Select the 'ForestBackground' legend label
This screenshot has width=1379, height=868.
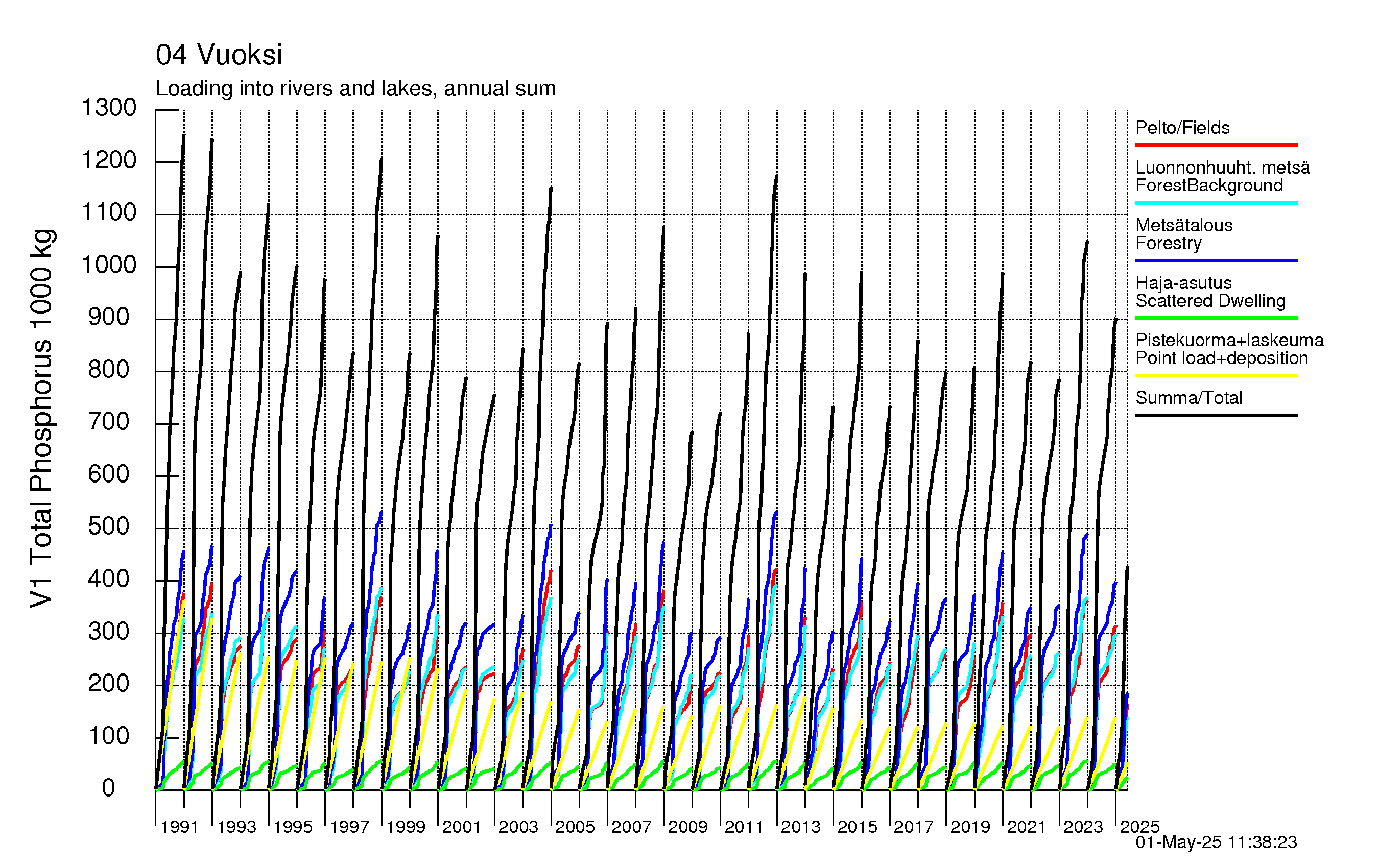1209,185
